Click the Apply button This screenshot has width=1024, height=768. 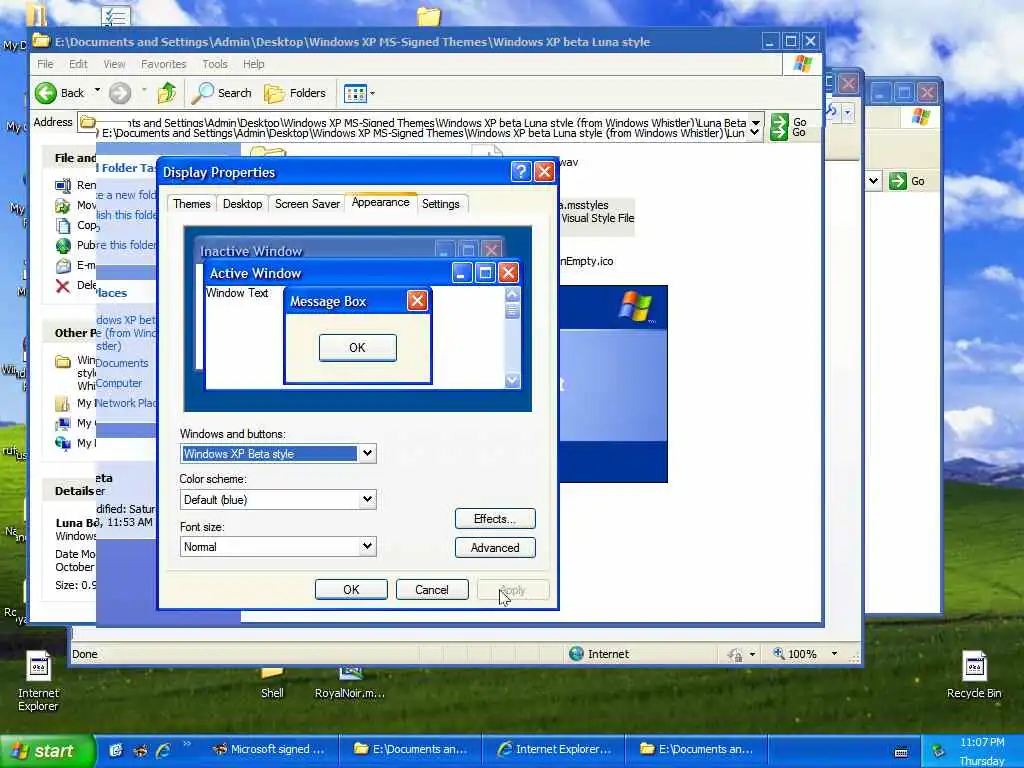pos(513,590)
